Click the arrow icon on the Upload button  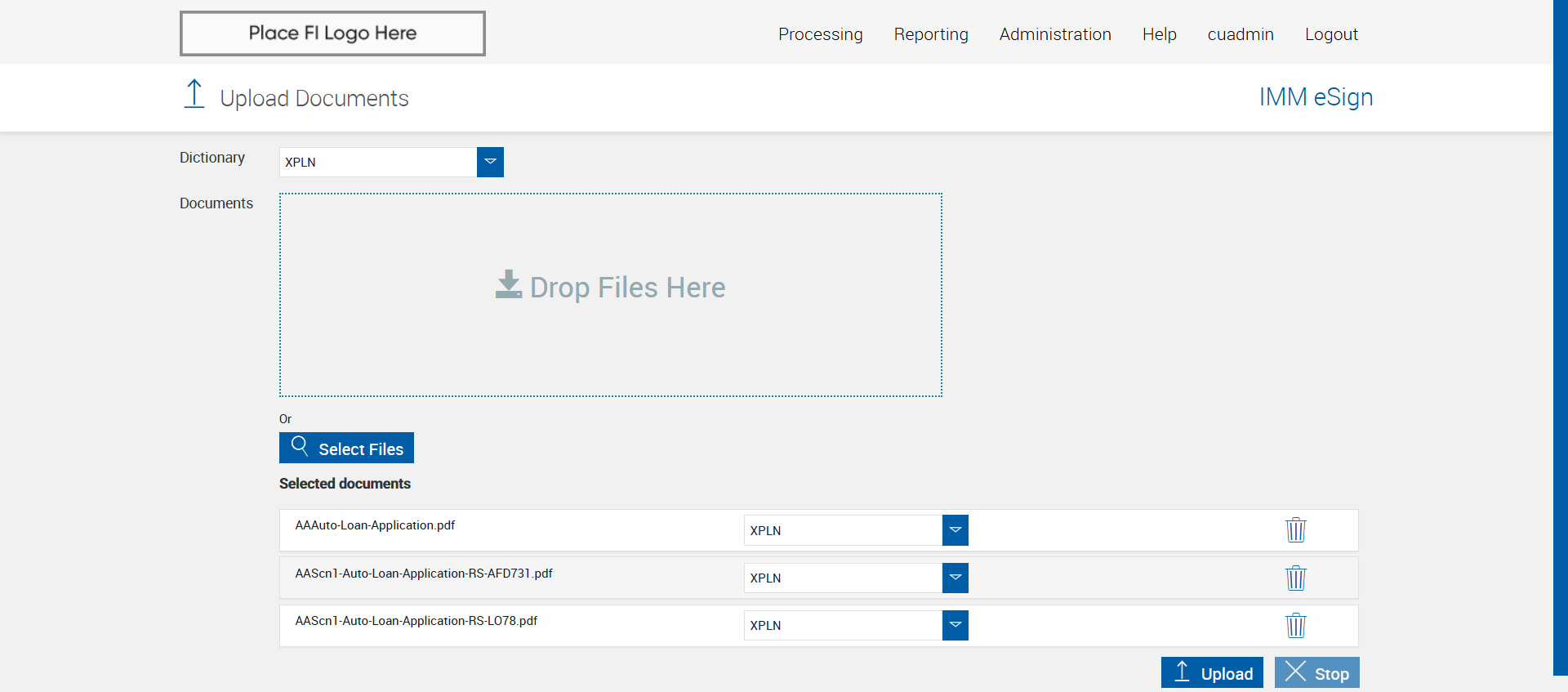coord(1182,672)
